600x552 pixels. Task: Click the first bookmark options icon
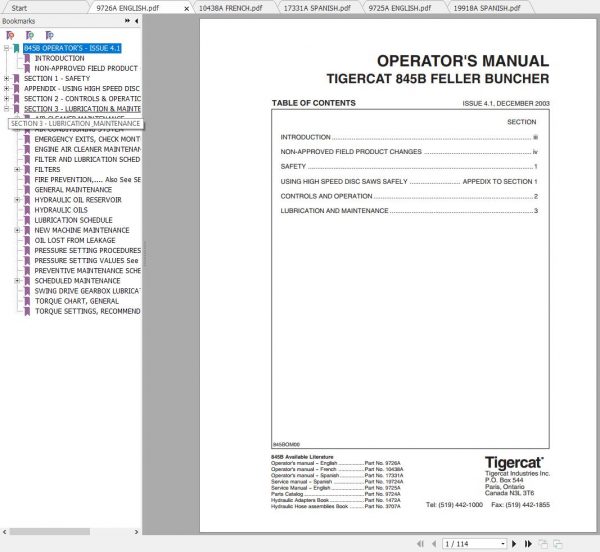tap(10, 36)
